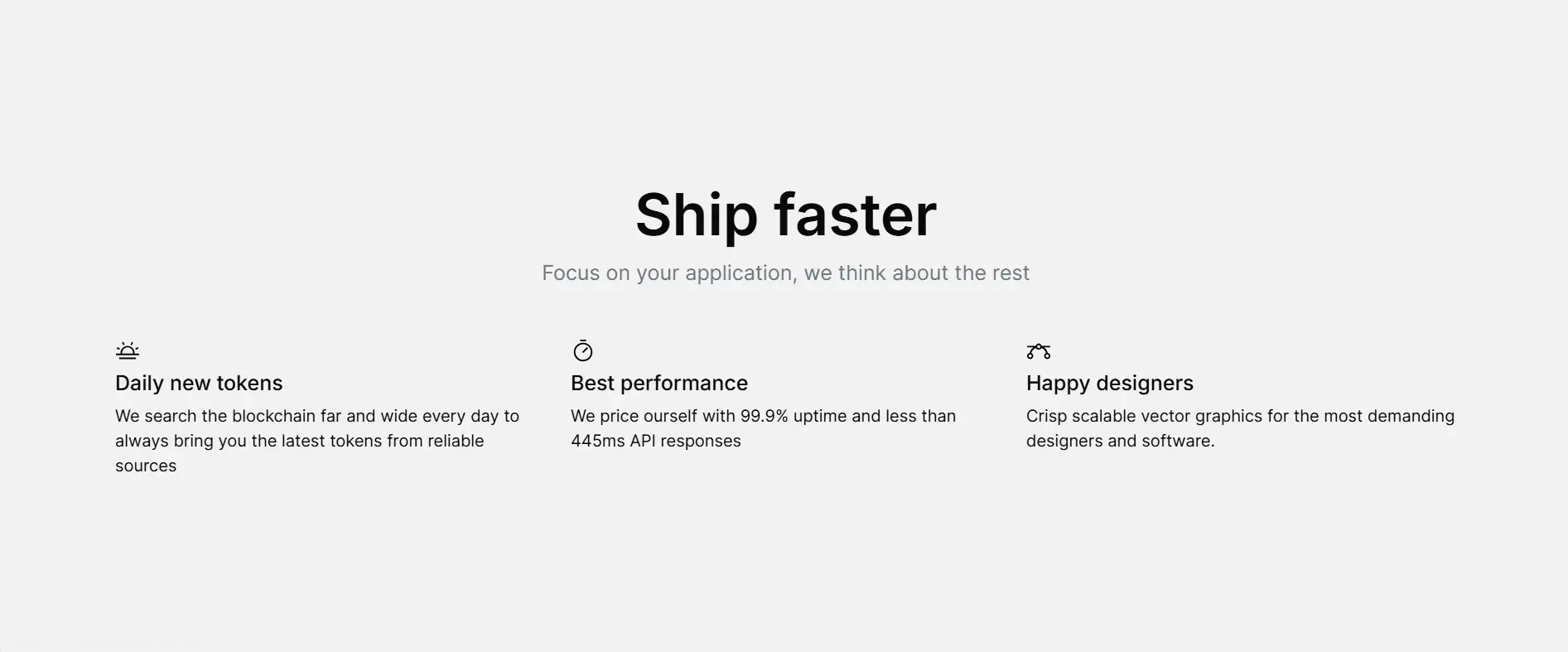Click "we think about the rest" in subtitle
Screen dimensions: 1568x652
click(x=917, y=273)
